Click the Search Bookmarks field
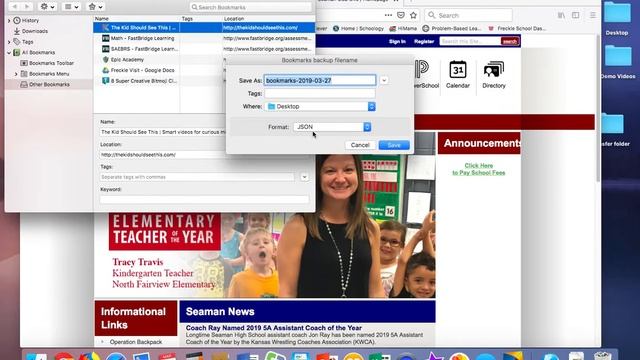 click(251, 7)
